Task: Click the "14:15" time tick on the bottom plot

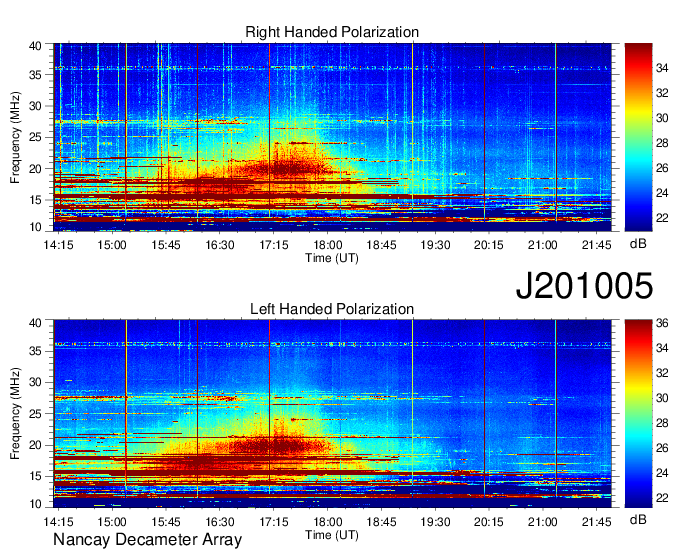Action: [59, 522]
